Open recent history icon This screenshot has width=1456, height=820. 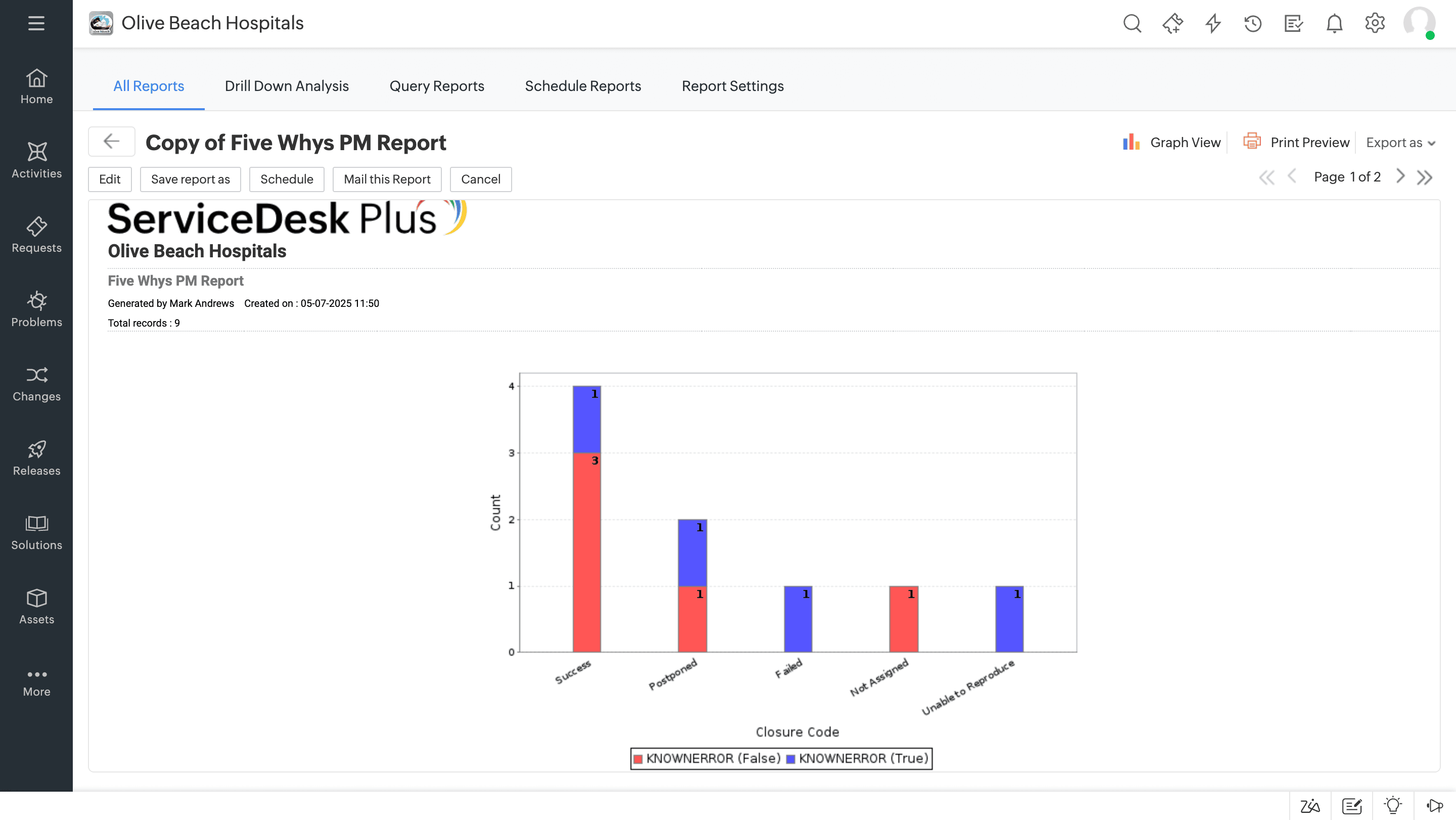point(1253,23)
